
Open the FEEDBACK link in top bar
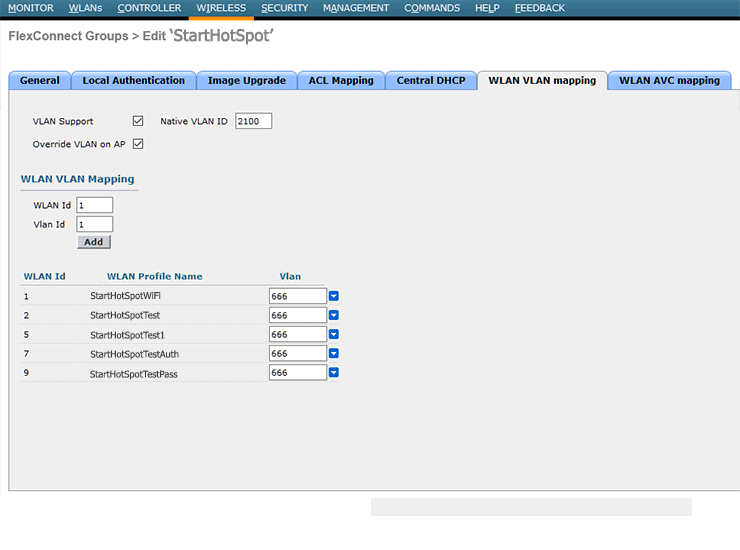pos(540,8)
